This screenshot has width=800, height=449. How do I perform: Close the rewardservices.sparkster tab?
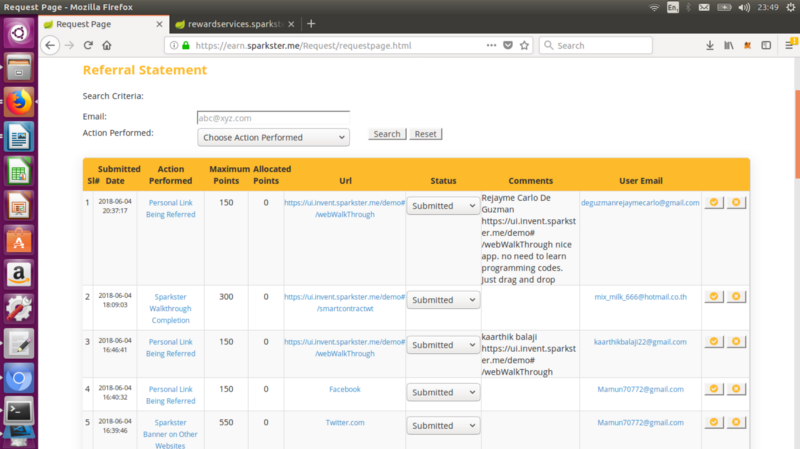[x=291, y=24]
